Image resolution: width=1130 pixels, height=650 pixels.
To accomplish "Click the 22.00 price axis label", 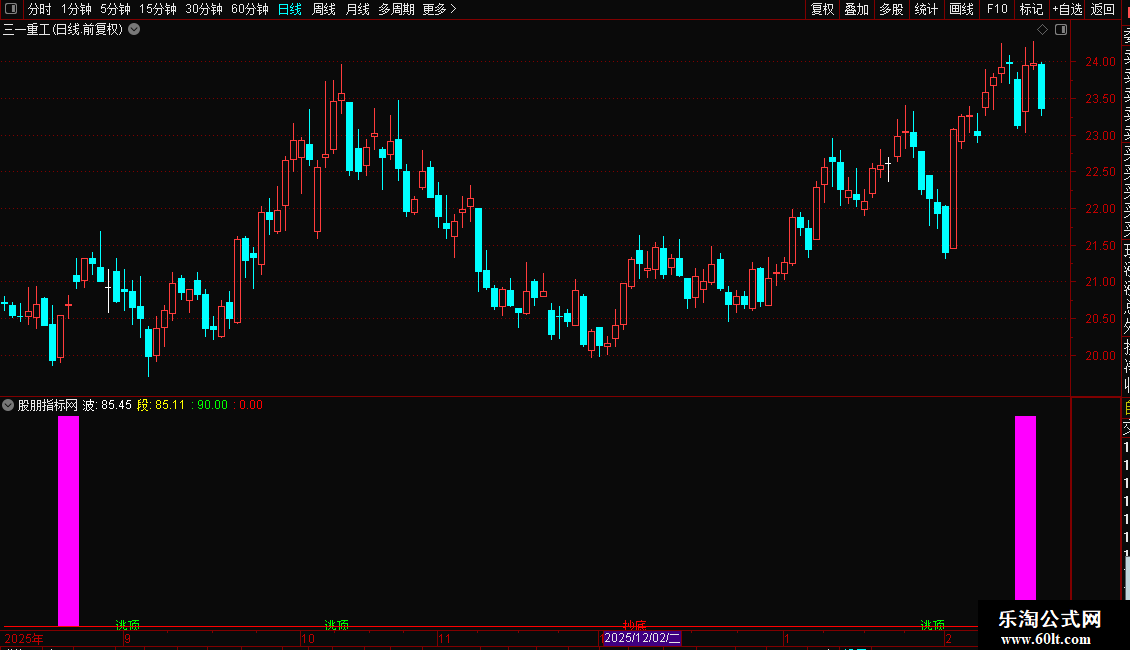I will [1100, 209].
